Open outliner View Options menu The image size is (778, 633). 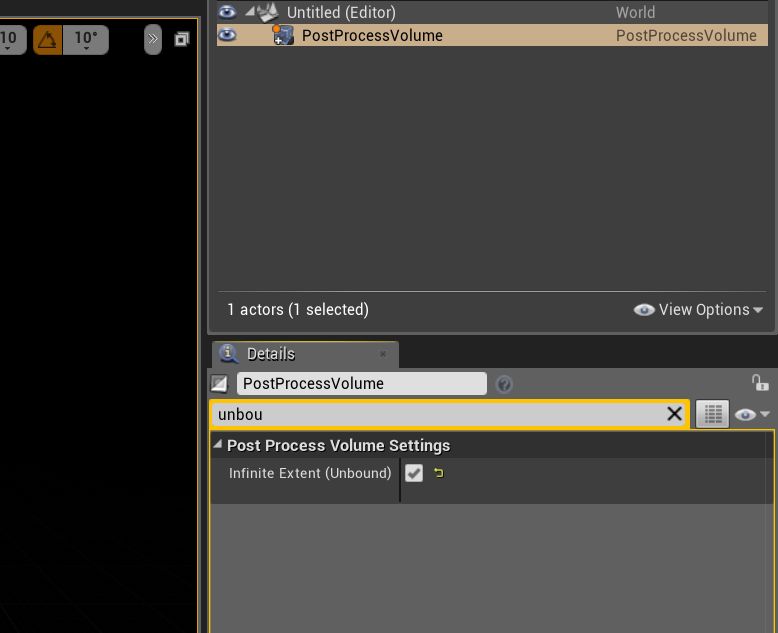[x=698, y=310]
